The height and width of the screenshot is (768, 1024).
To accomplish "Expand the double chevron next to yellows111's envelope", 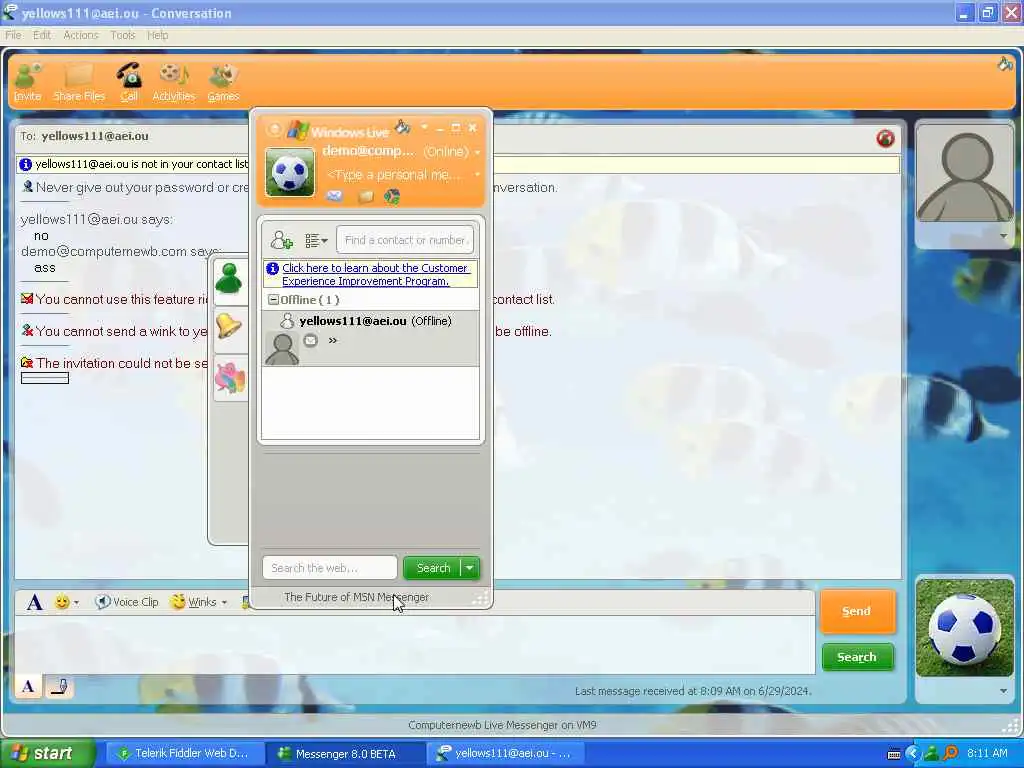I will 332,340.
